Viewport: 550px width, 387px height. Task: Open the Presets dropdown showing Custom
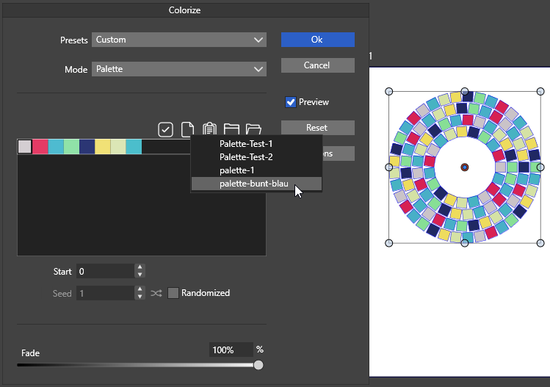179,40
